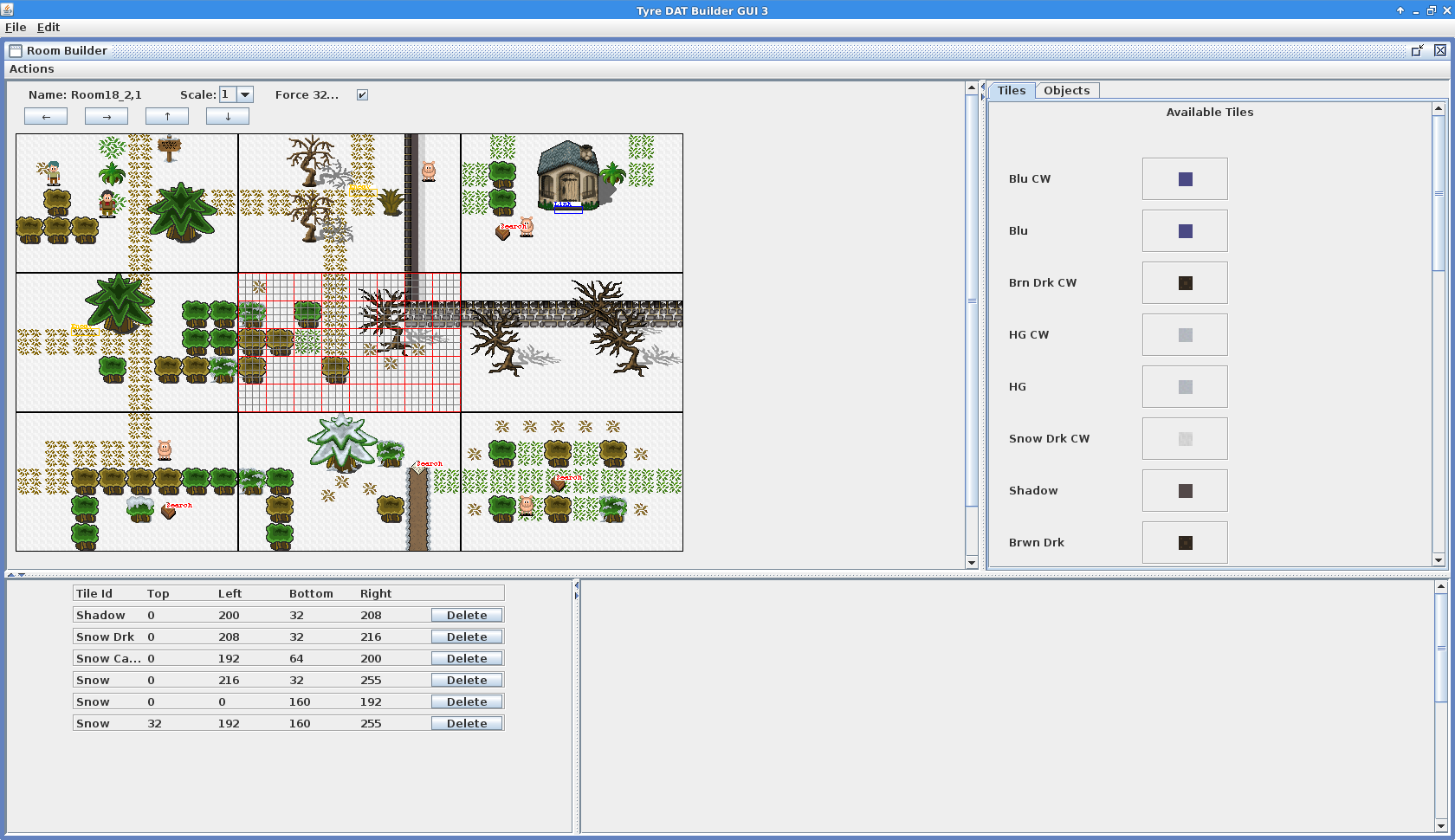Image resolution: width=1455 pixels, height=840 pixels.
Task: Click the 'Snow Drk' tile id cell
Action: 105,636
